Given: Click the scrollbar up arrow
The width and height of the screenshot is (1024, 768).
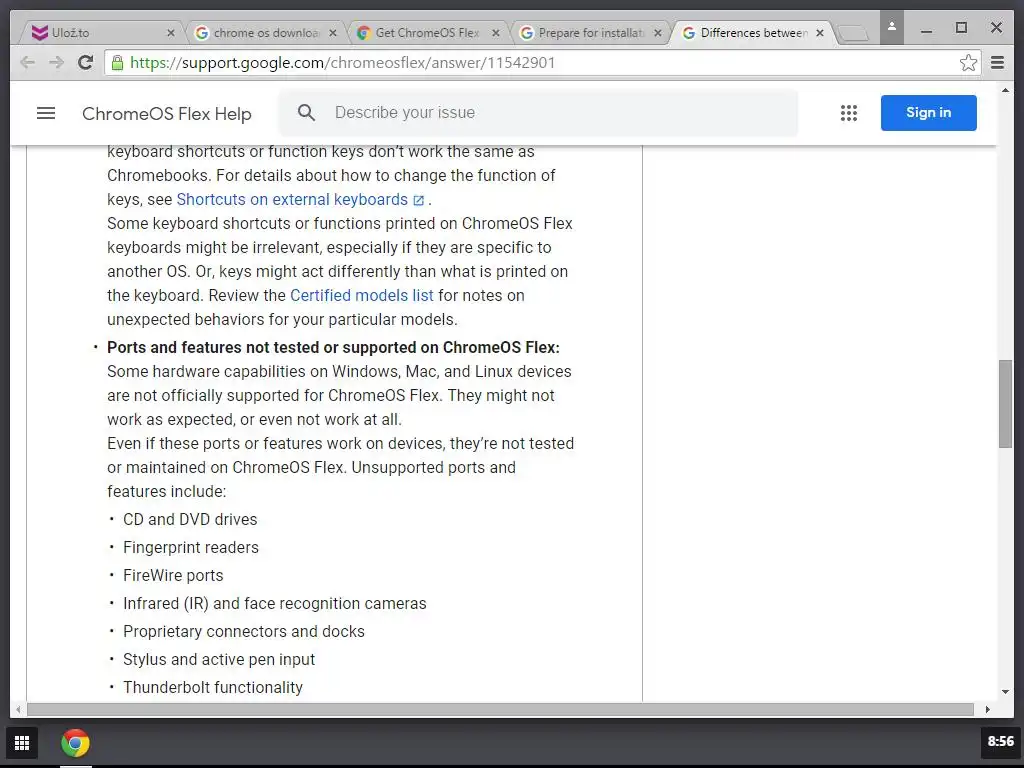Looking at the screenshot, I should tap(1005, 90).
